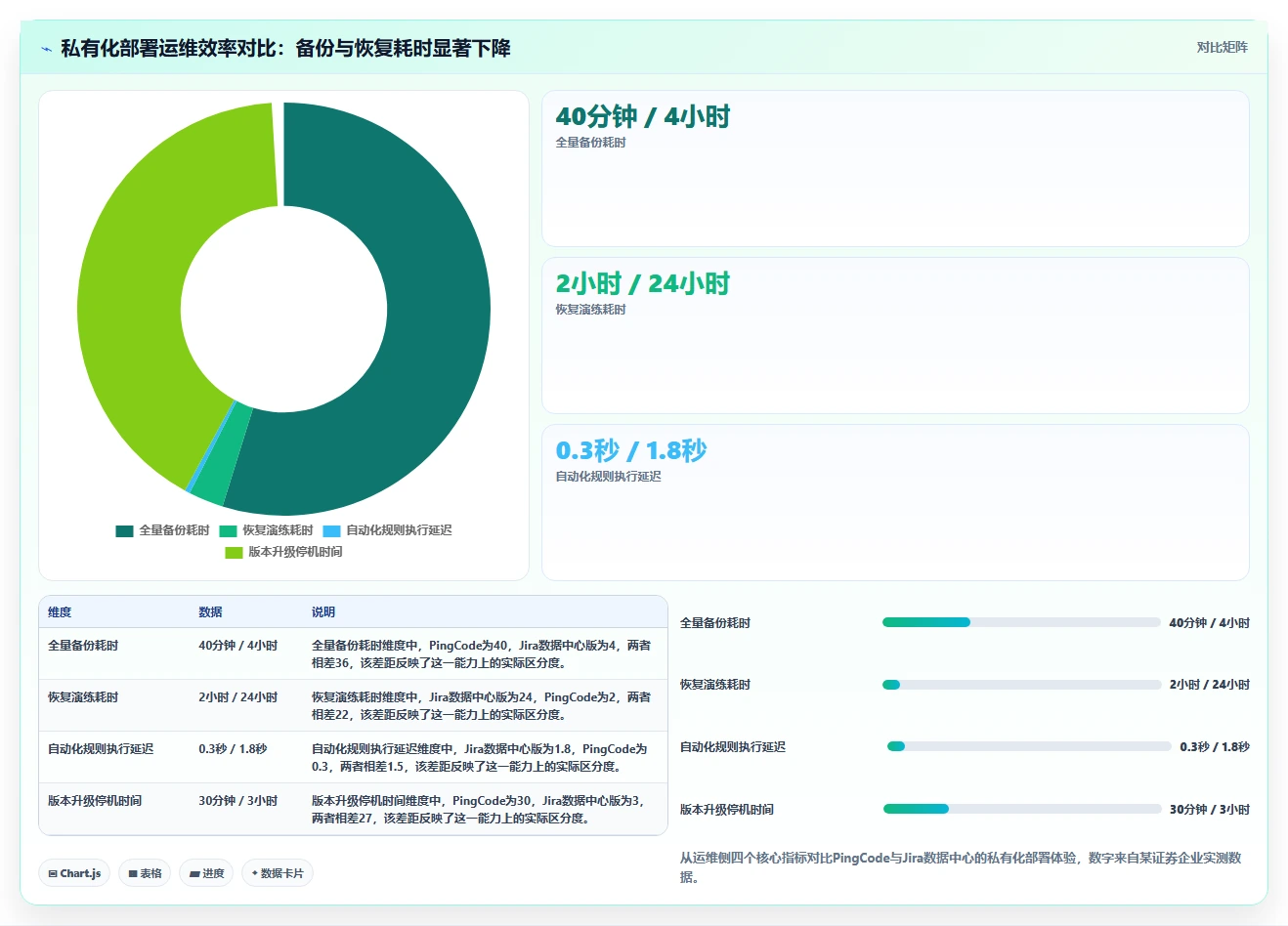
Task: Click progress value 30分钟 / 3小时
Action: (x=1210, y=810)
